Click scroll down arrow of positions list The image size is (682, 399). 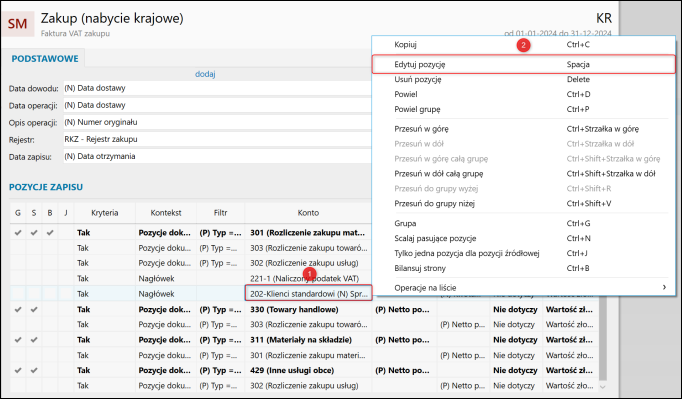602,386
